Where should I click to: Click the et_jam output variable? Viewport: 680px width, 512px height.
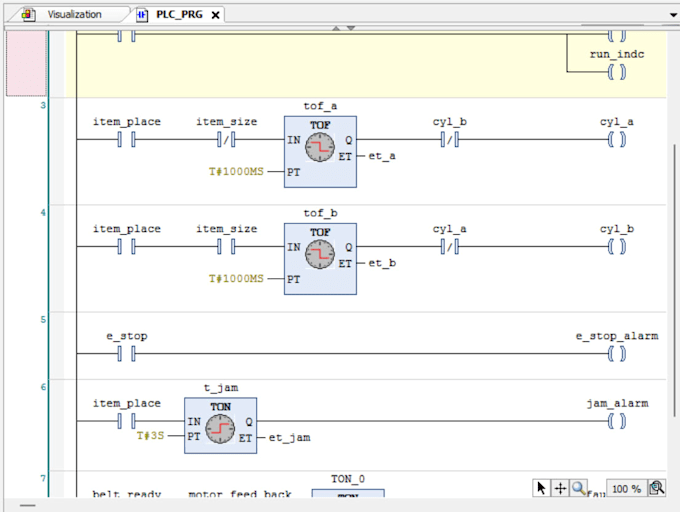(x=289, y=438)
